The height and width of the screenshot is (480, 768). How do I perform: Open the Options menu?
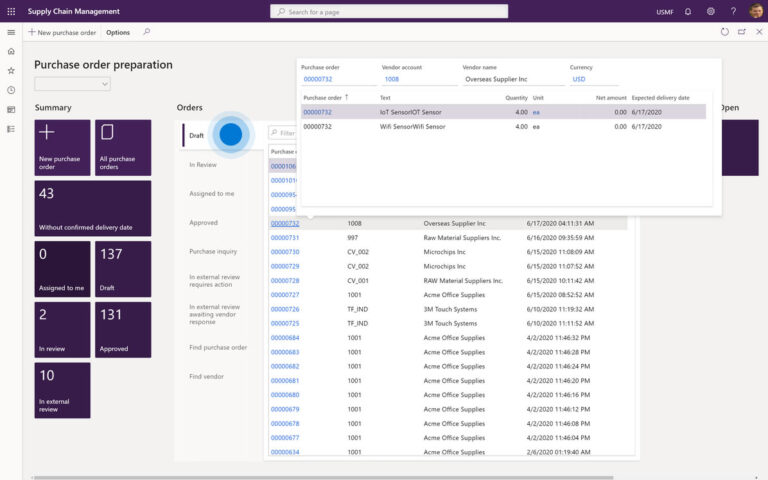click(x=118, y=32)
